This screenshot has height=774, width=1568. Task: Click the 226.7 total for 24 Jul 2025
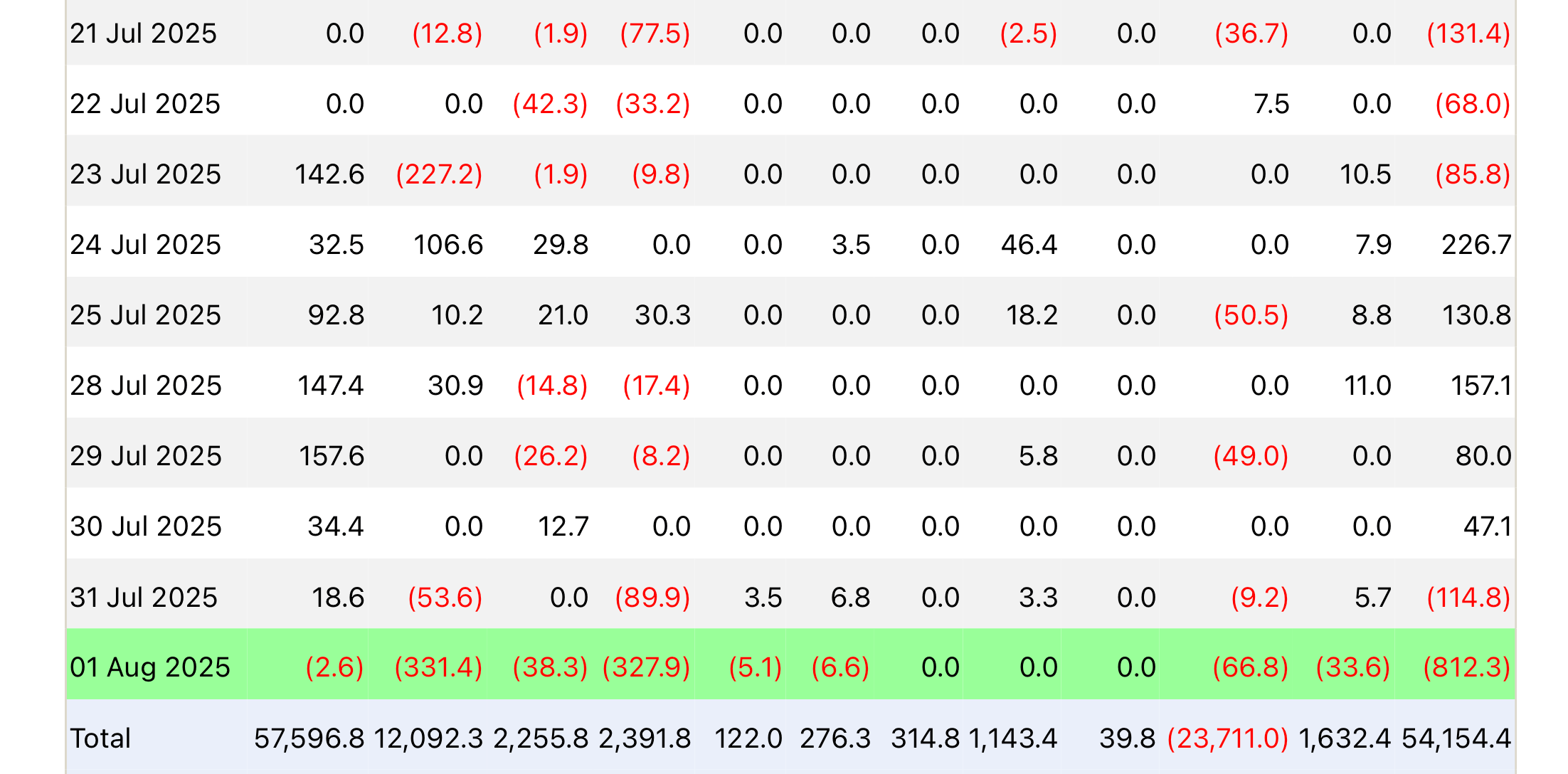point(1476,245)
